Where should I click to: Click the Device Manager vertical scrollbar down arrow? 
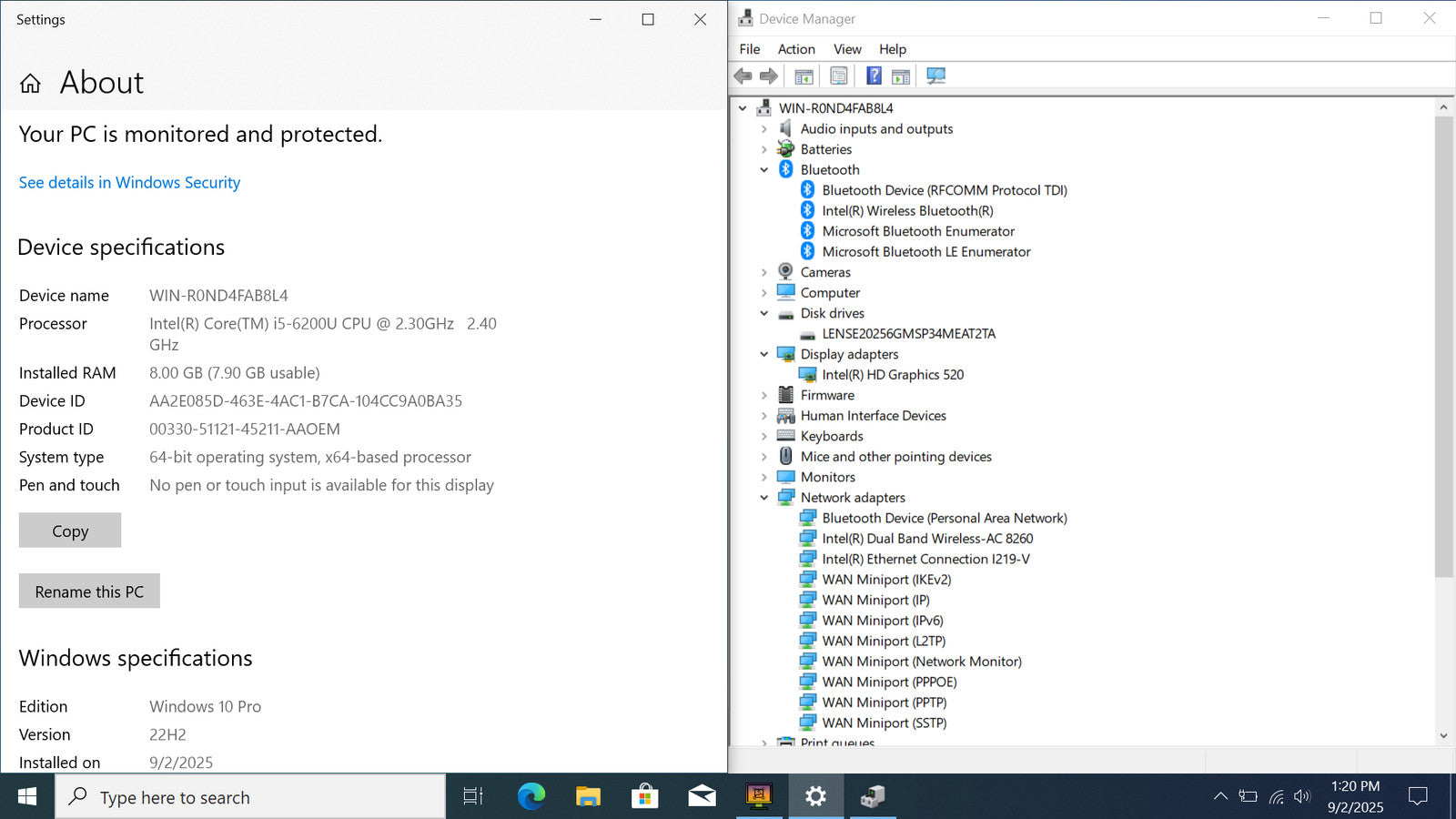pos(1443,735)
